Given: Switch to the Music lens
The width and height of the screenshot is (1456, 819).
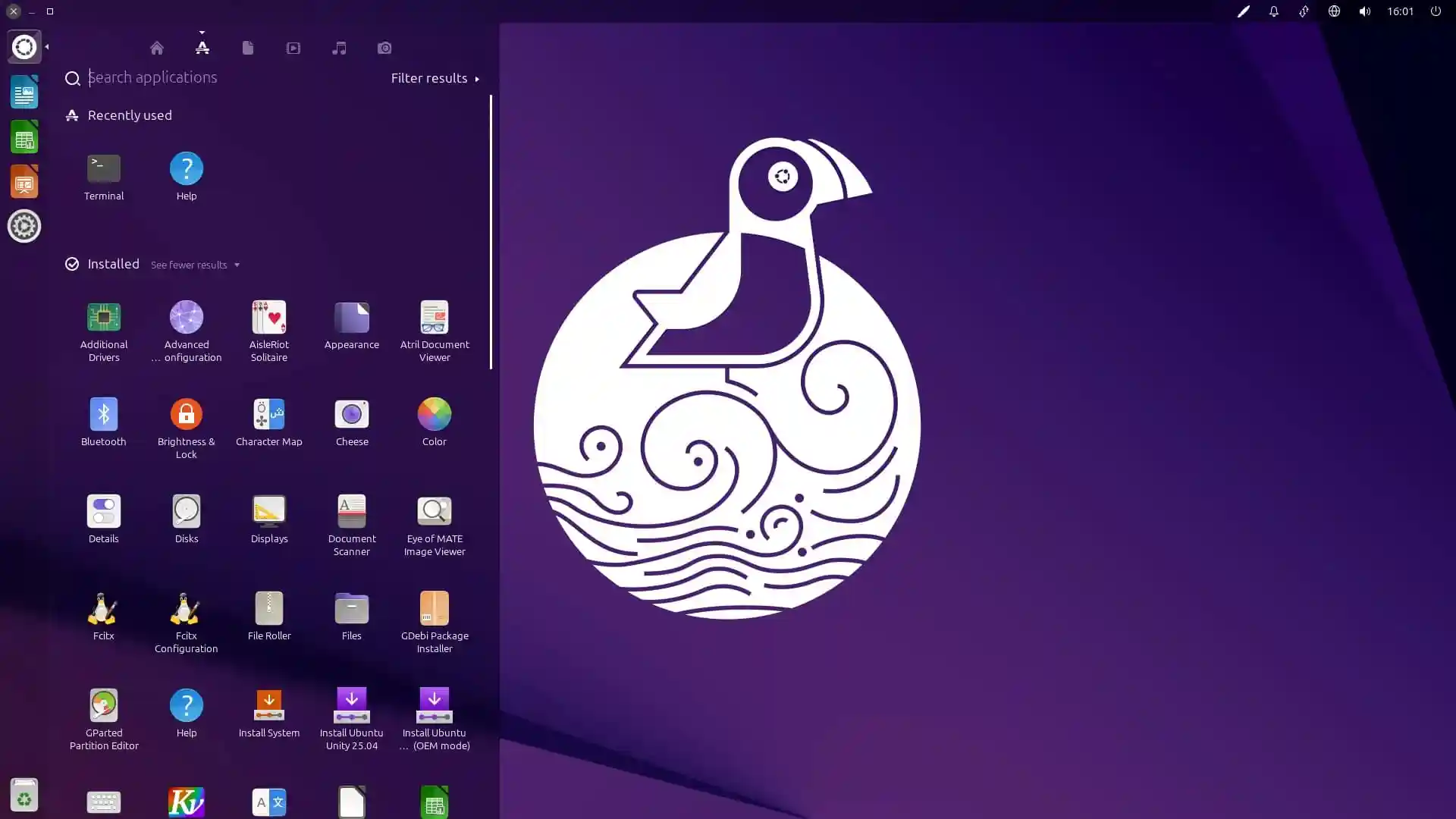Looking at the screenshot, I should point(339,48).
